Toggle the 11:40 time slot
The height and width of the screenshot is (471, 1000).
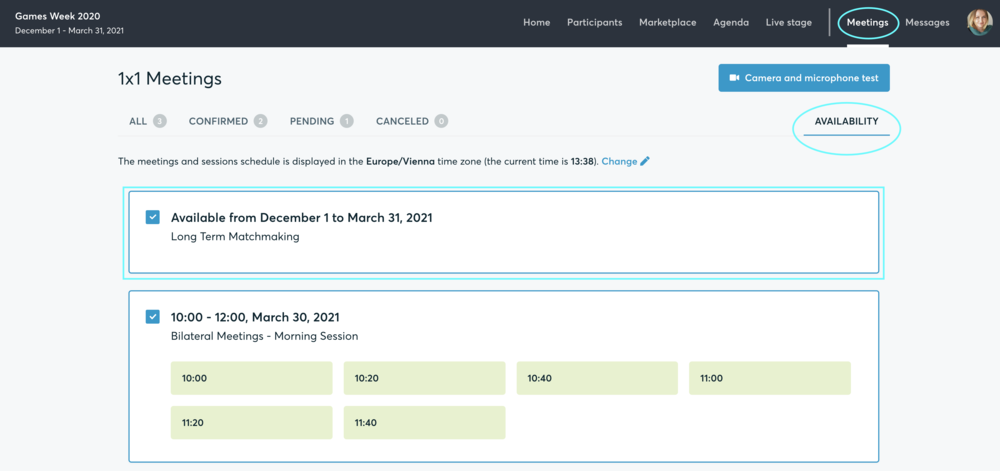point(425,423)
